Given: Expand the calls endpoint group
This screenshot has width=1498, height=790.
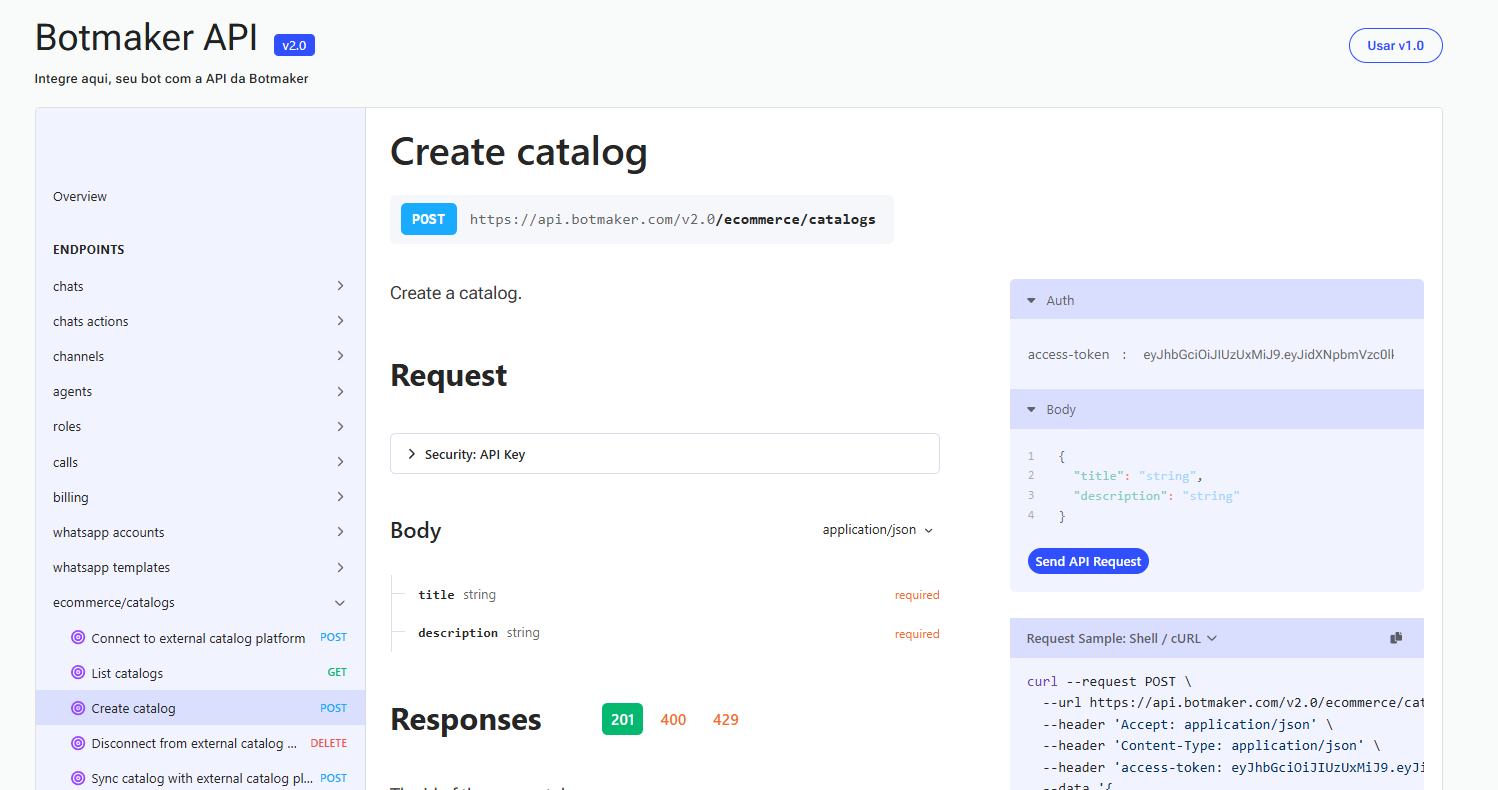Looking at the screenshot, I should [x=200, y=462].
